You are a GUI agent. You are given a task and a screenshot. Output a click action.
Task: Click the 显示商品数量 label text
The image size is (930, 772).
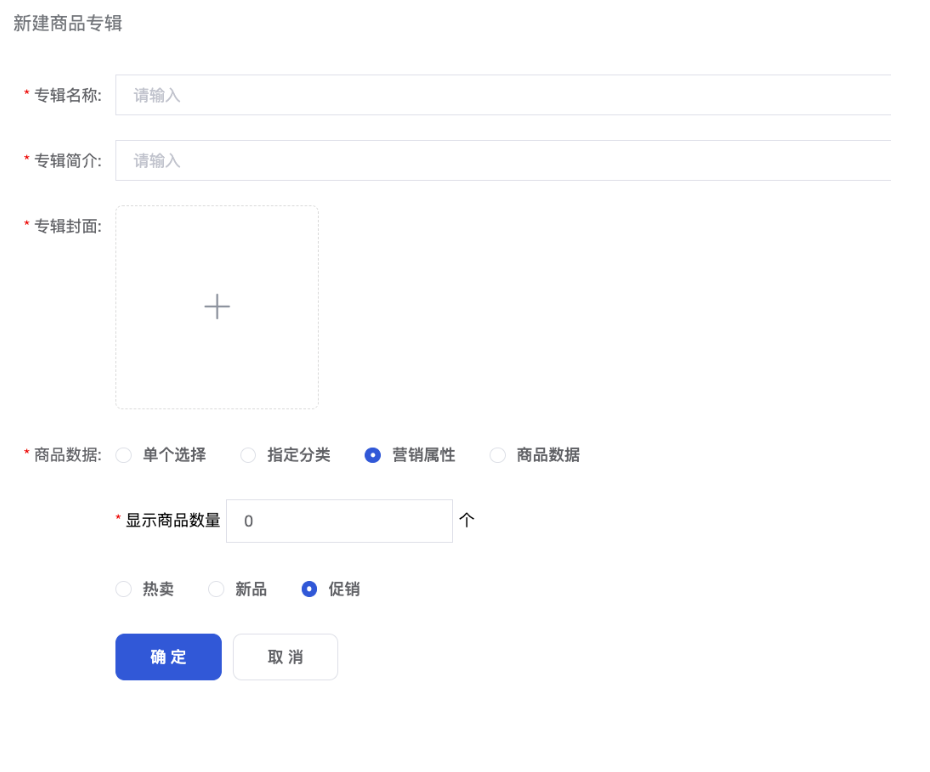[172, 521]
